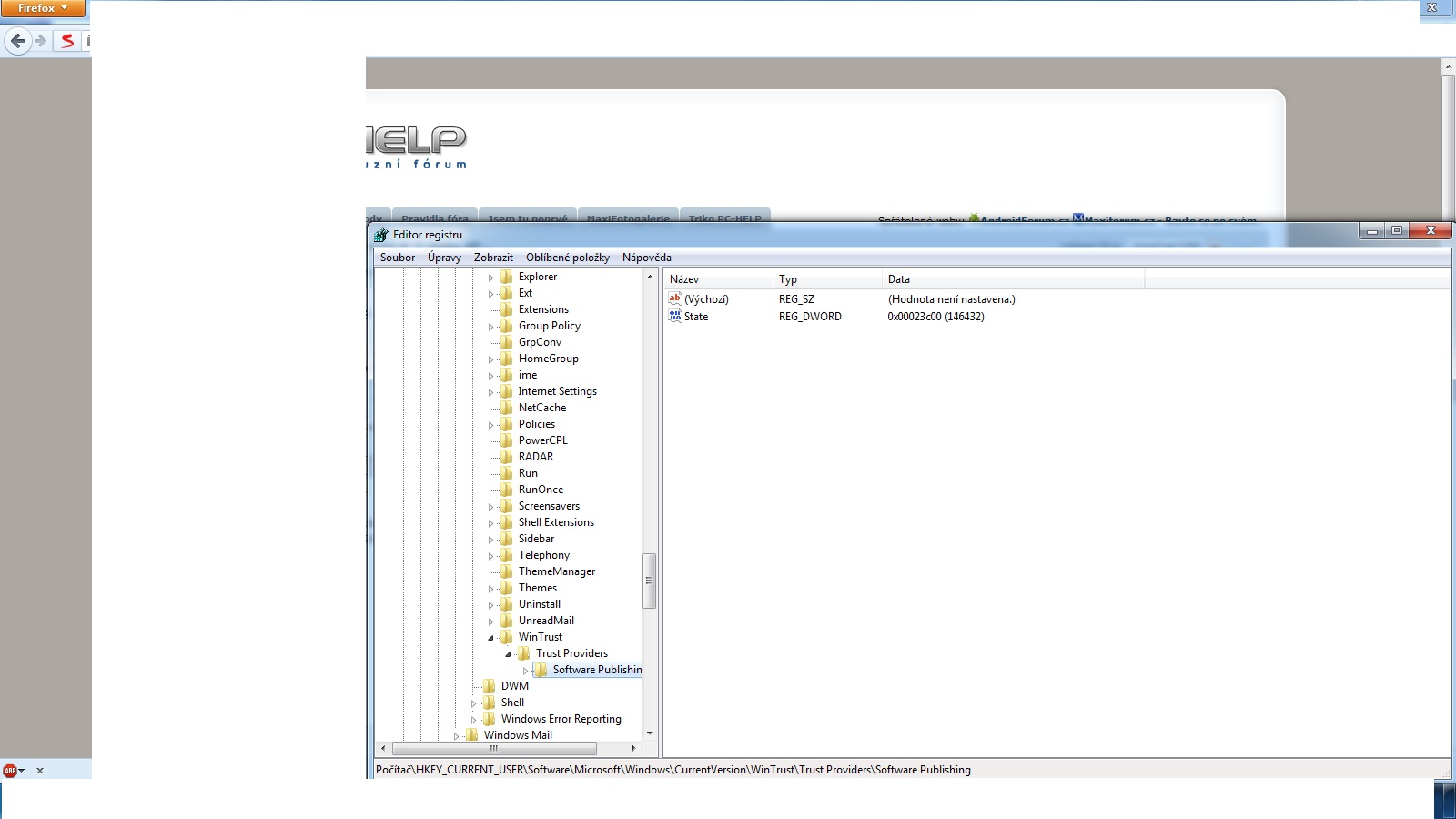The width and height of the screenshot is (1456, 819).
Task: Click the RunOnce folder icon
Action: click(507, 490)
